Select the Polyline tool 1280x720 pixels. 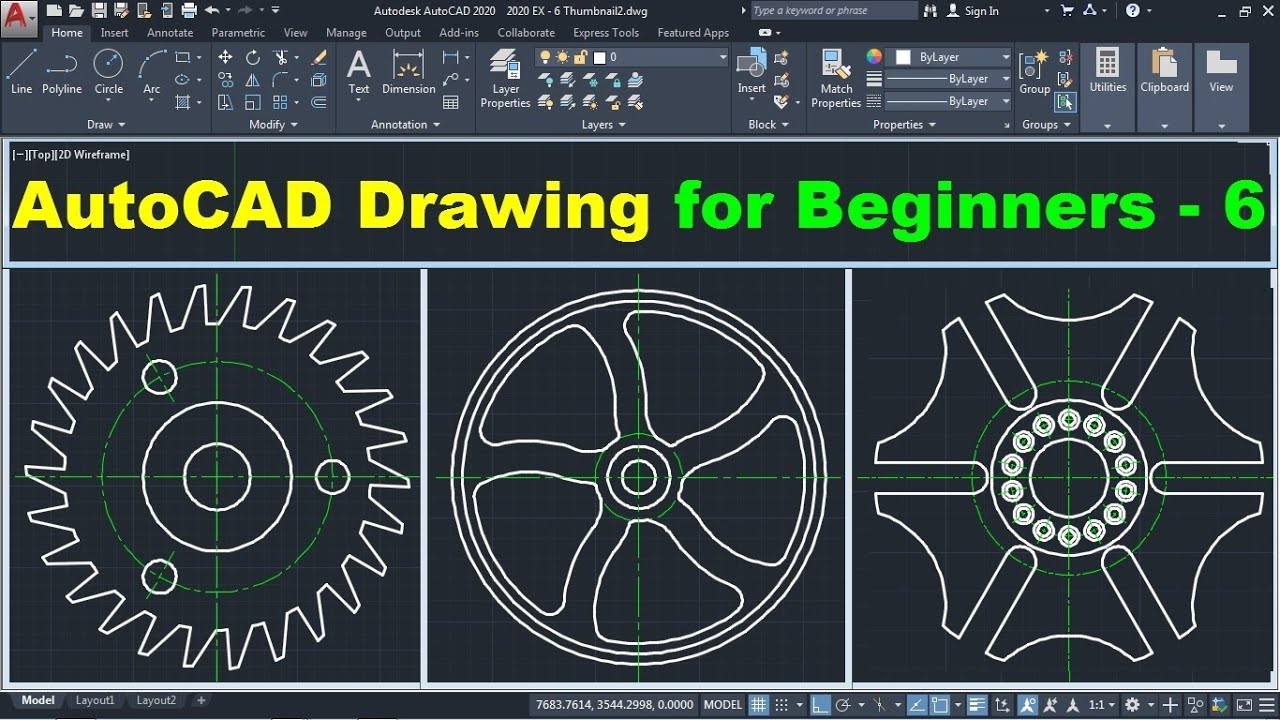(x=61, y=72)
